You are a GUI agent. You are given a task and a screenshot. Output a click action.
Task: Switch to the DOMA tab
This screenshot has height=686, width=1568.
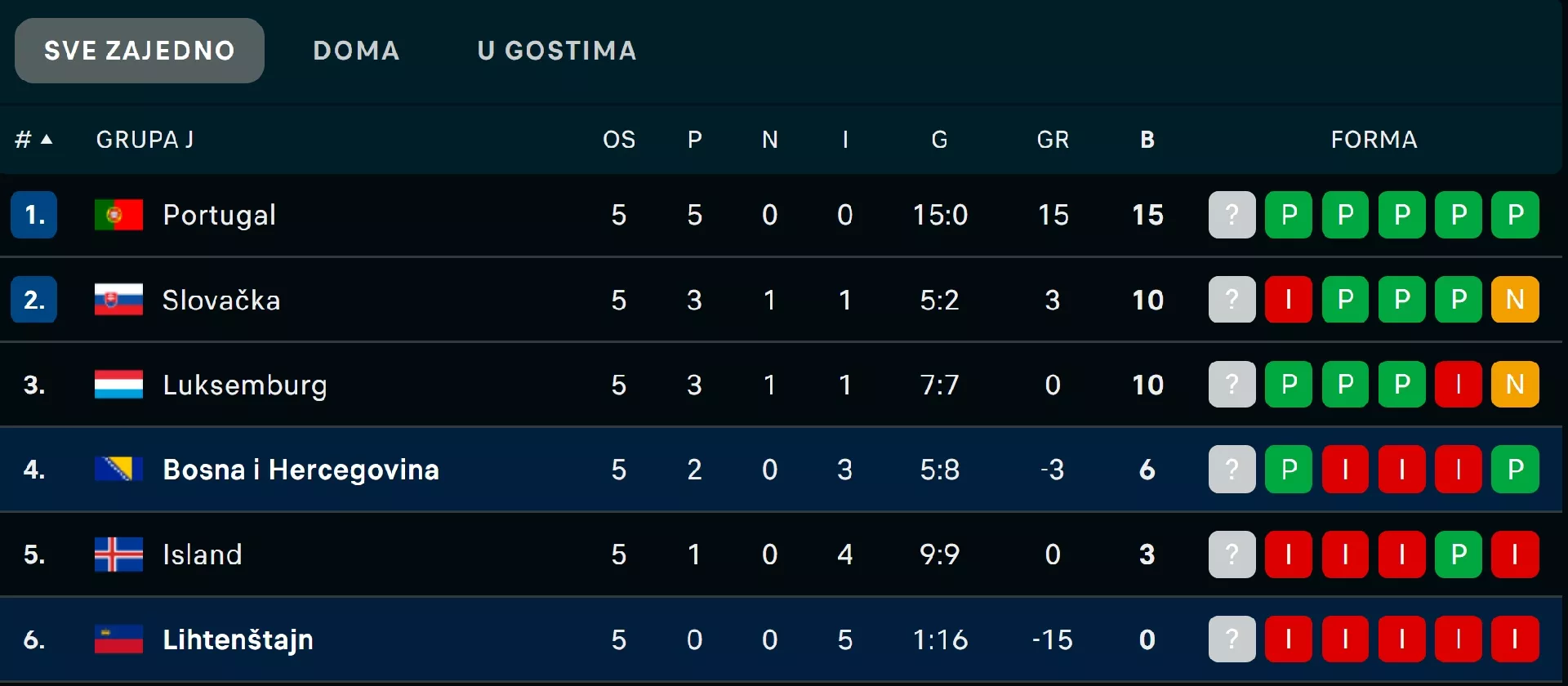(x=356, y=51)
